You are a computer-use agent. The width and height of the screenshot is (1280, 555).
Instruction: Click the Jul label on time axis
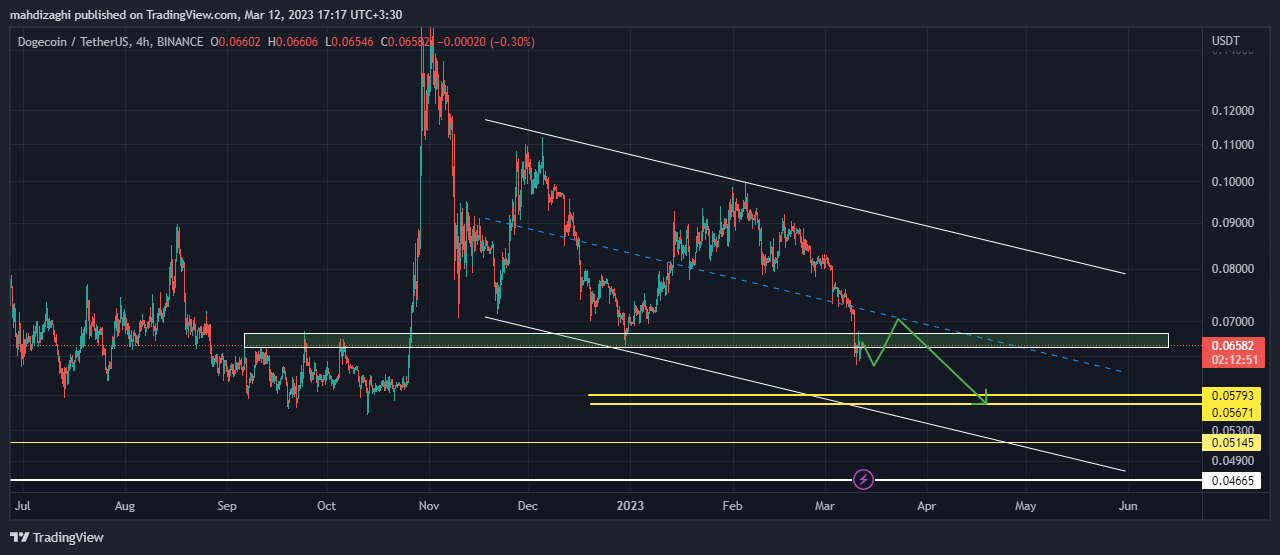point(21,506)
